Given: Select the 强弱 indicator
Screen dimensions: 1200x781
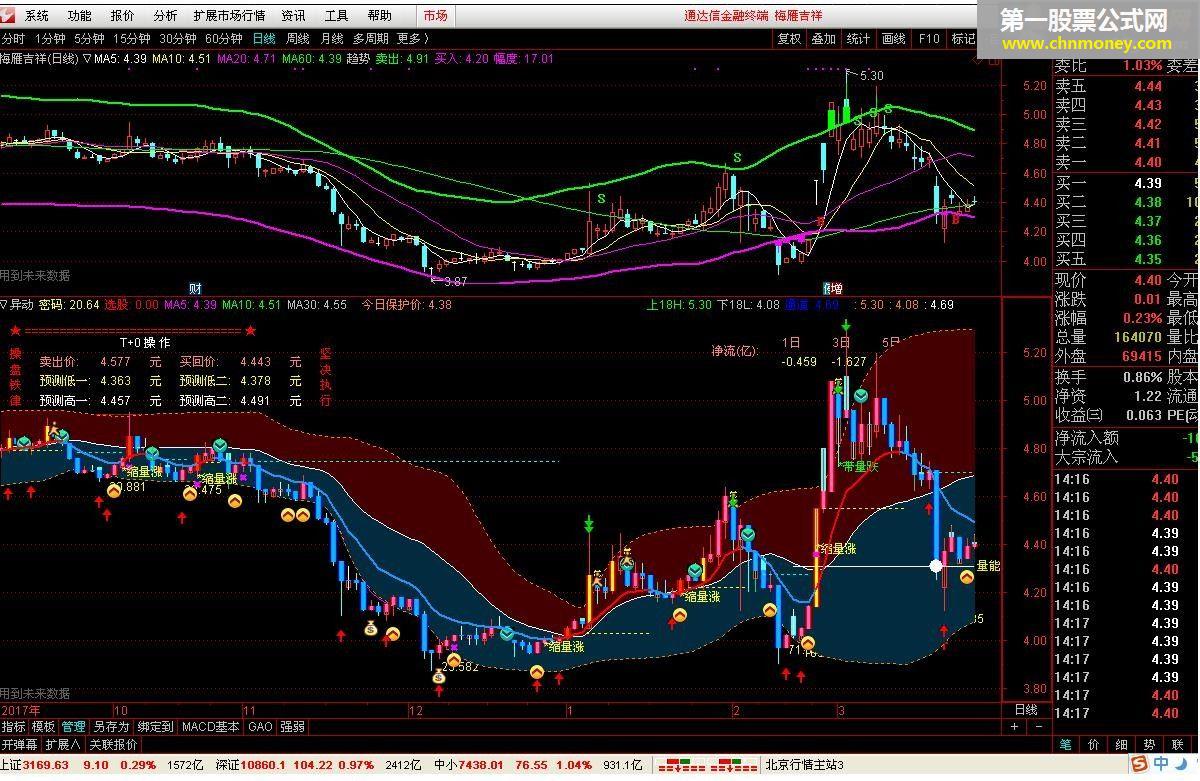Looking at the screenshot, I should [x=292, y=727].
